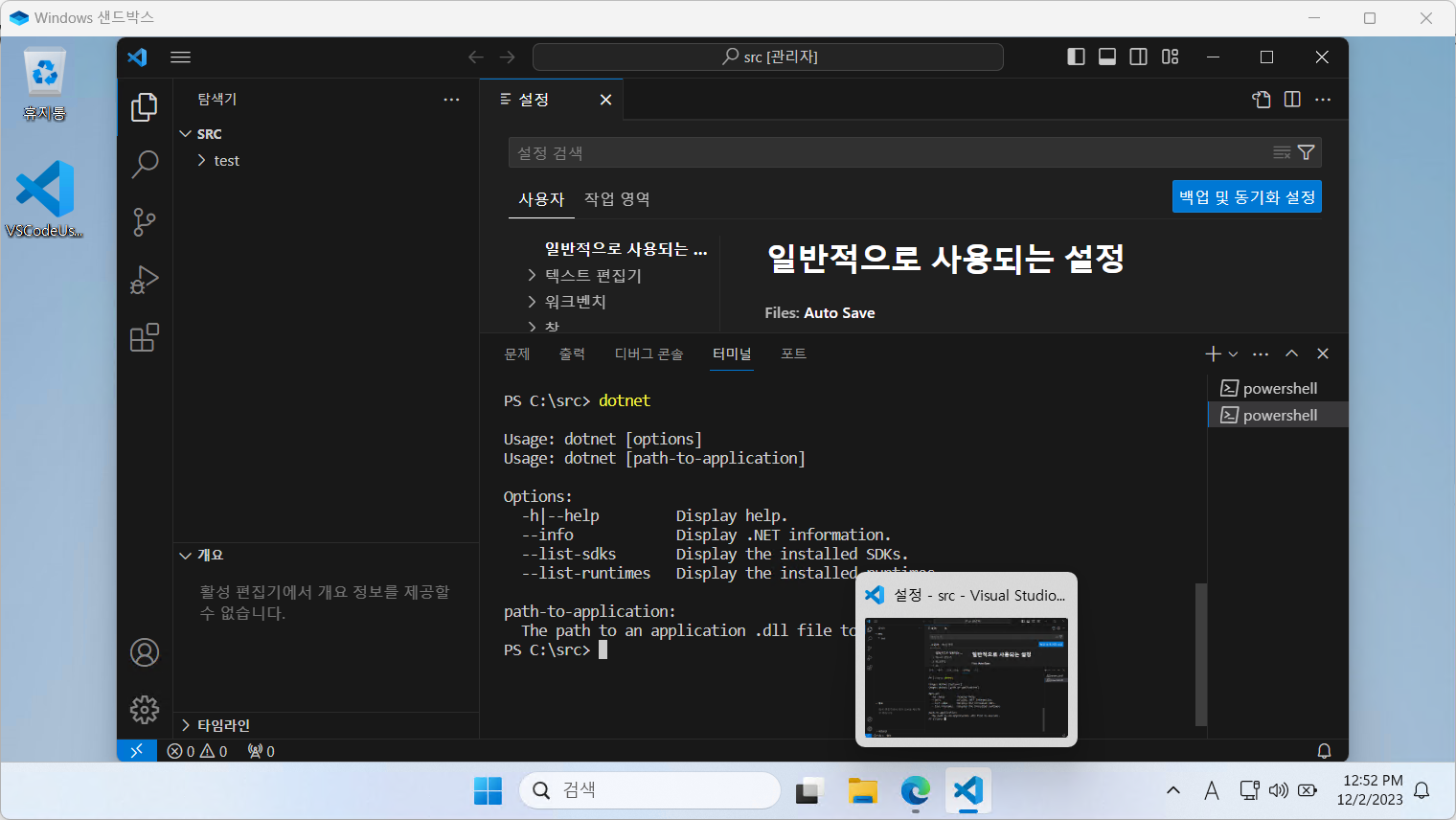Open the 포트 panel tab
1456x820 pixels.
pyautogui.click(x=793, y=353)
